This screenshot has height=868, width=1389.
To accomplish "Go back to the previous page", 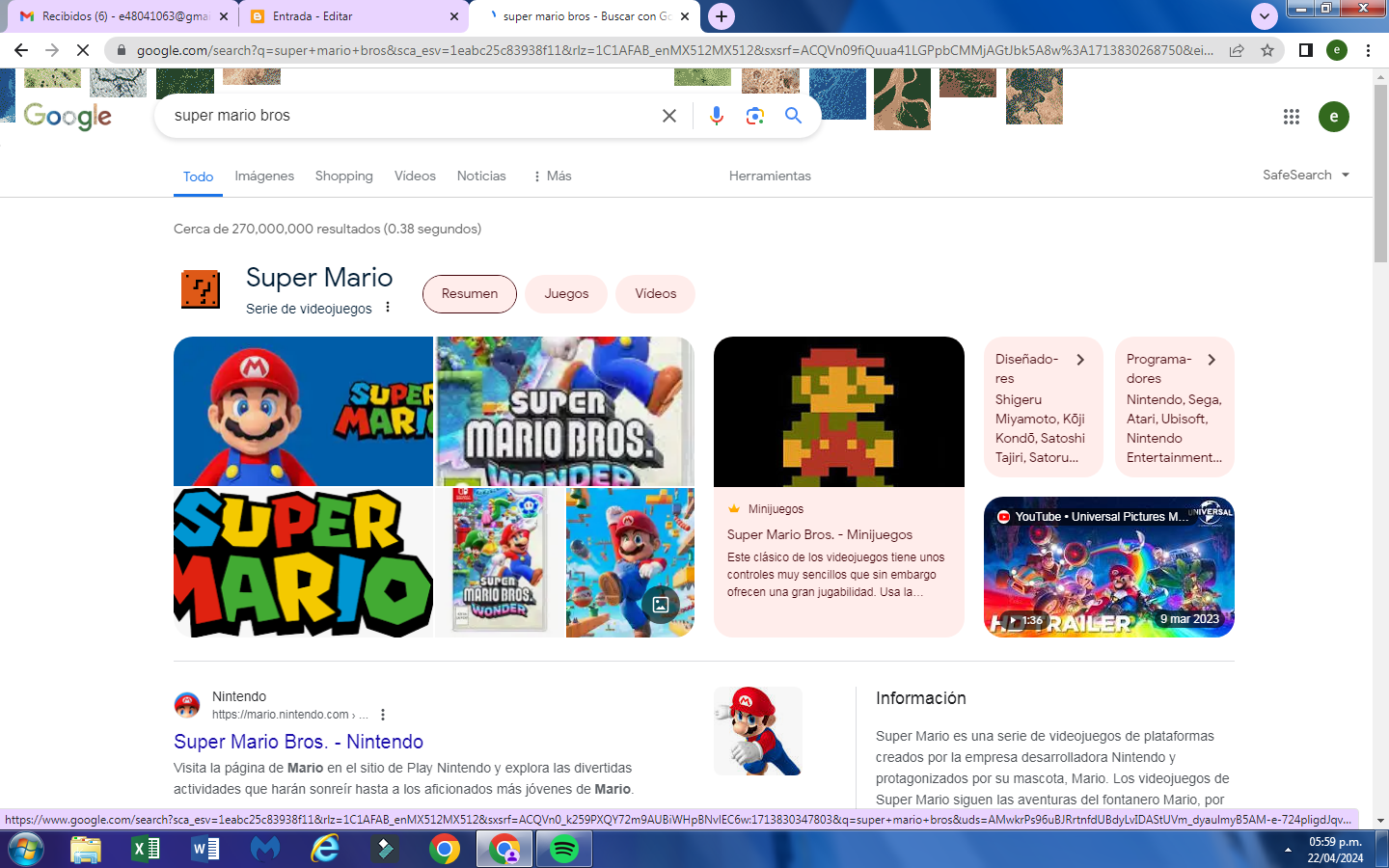I will click(x=21, y=50).
